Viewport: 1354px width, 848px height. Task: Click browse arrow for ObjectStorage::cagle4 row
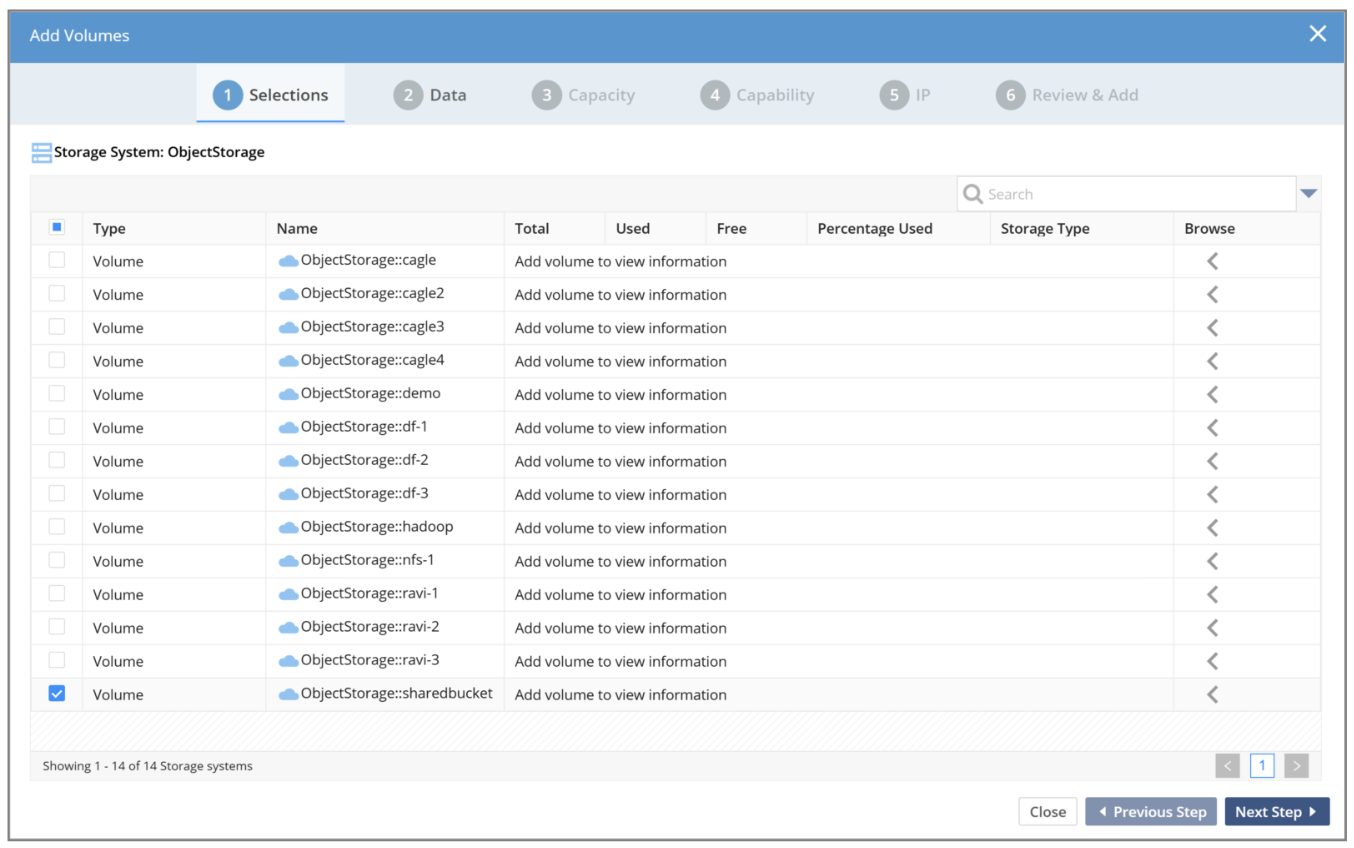coord(1212,361)
